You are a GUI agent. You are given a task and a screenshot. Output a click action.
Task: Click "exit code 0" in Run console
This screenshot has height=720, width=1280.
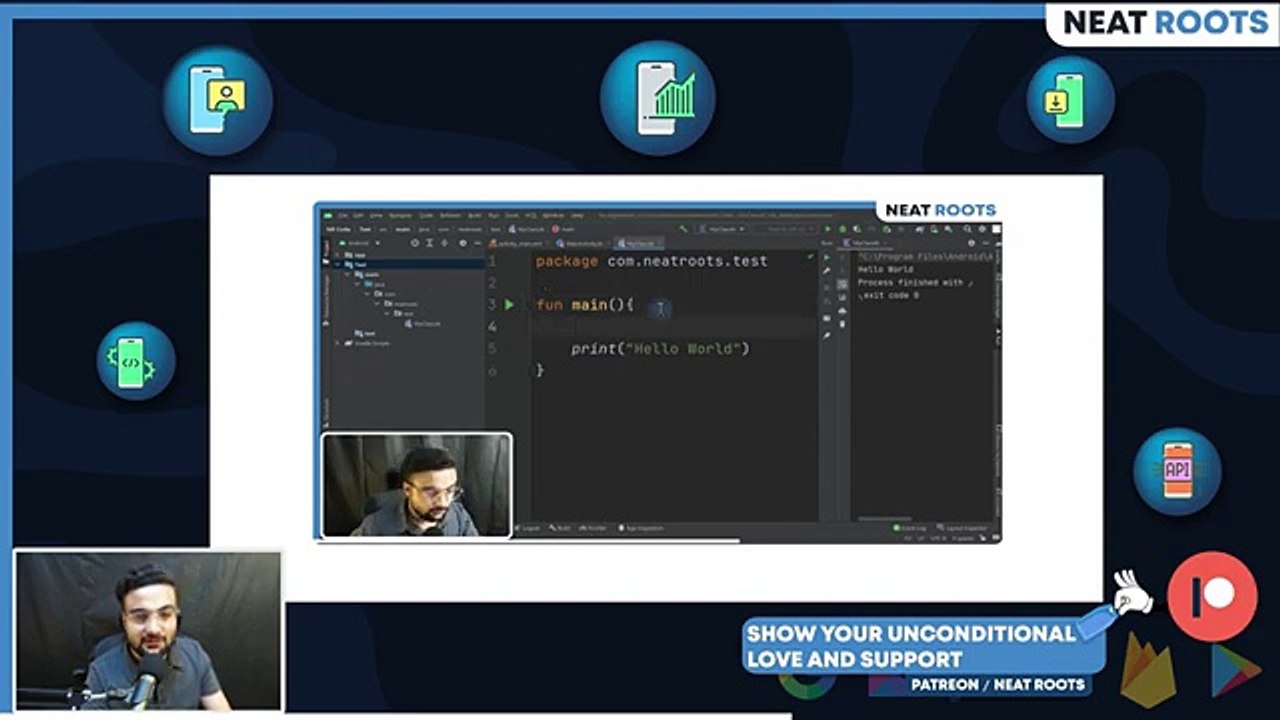point(890,296)
